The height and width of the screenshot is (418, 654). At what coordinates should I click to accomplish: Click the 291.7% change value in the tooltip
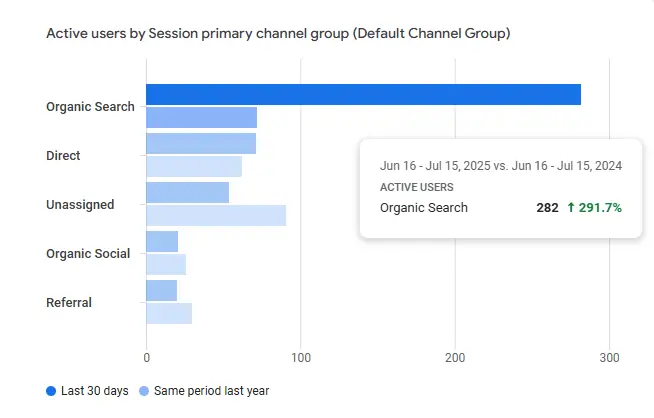pyautogui.click(x=600, y=208)
